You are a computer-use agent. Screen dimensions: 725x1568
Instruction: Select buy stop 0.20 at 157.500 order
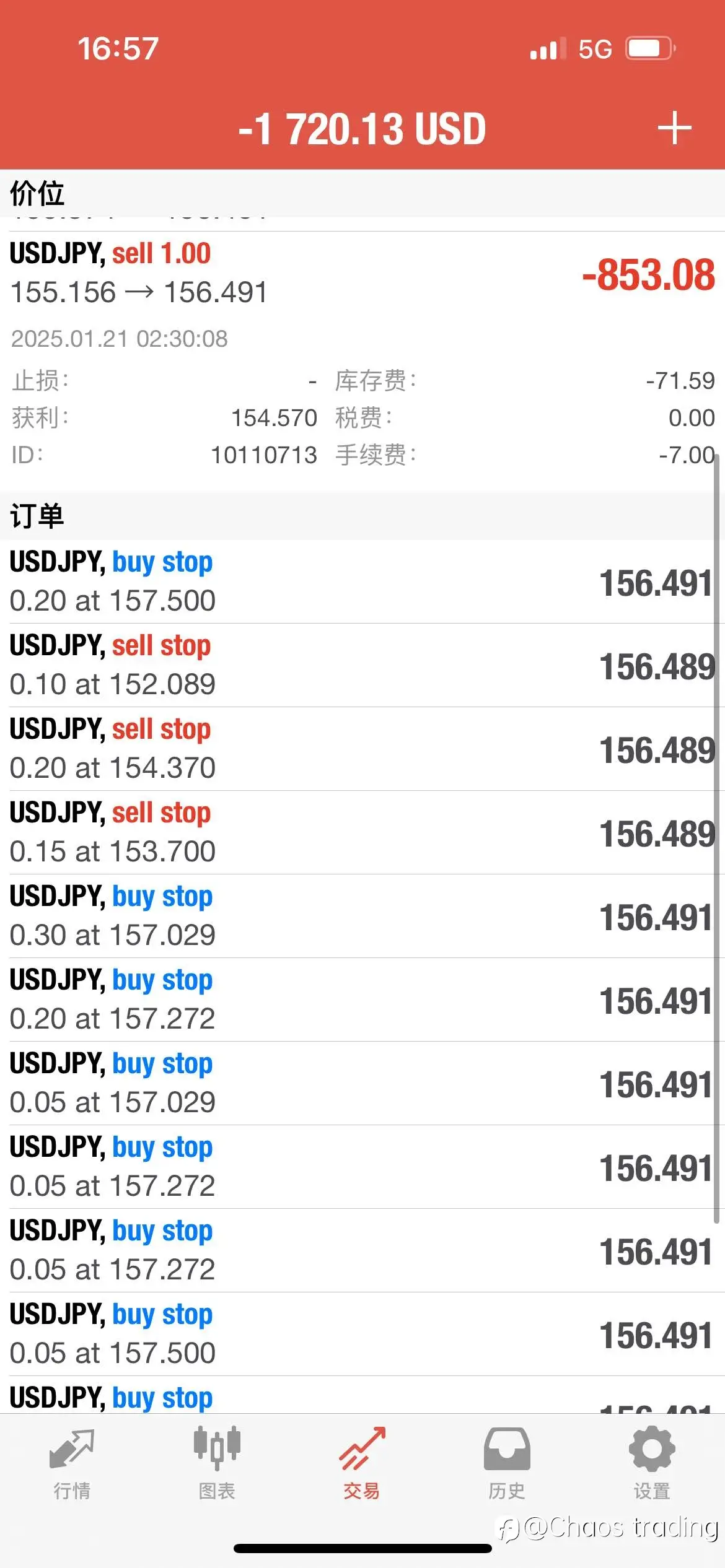(362, 581)
